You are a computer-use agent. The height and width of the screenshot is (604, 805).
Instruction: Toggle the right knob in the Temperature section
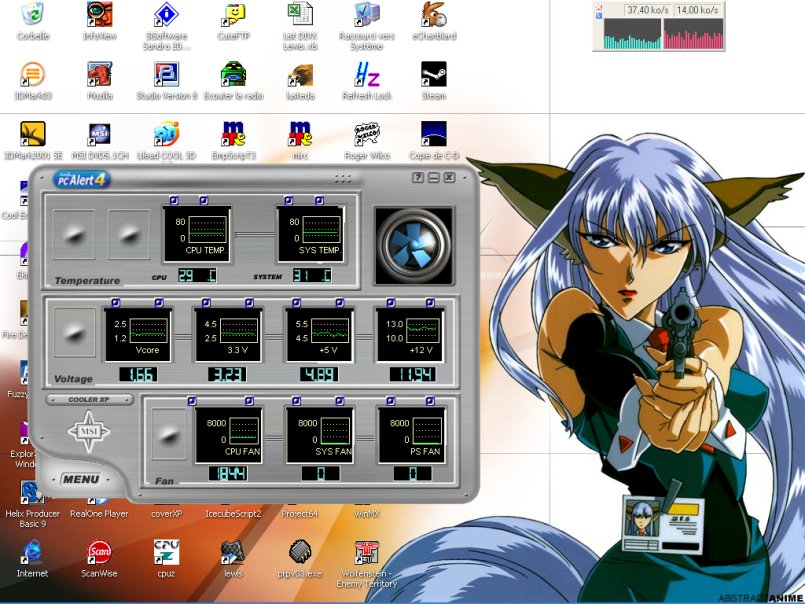(x=129, y=234)
